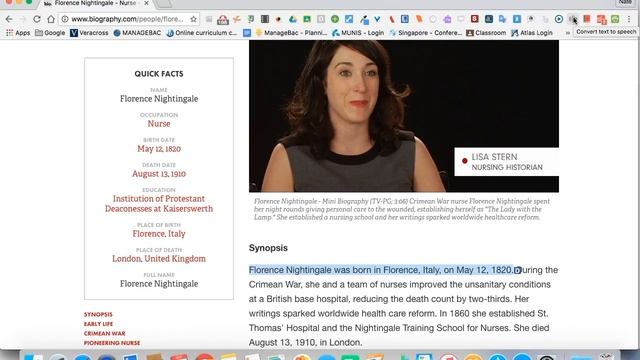Click the Synopsis heading text
The width and height of the screenshot is (640, 360).
pos(268,248)
